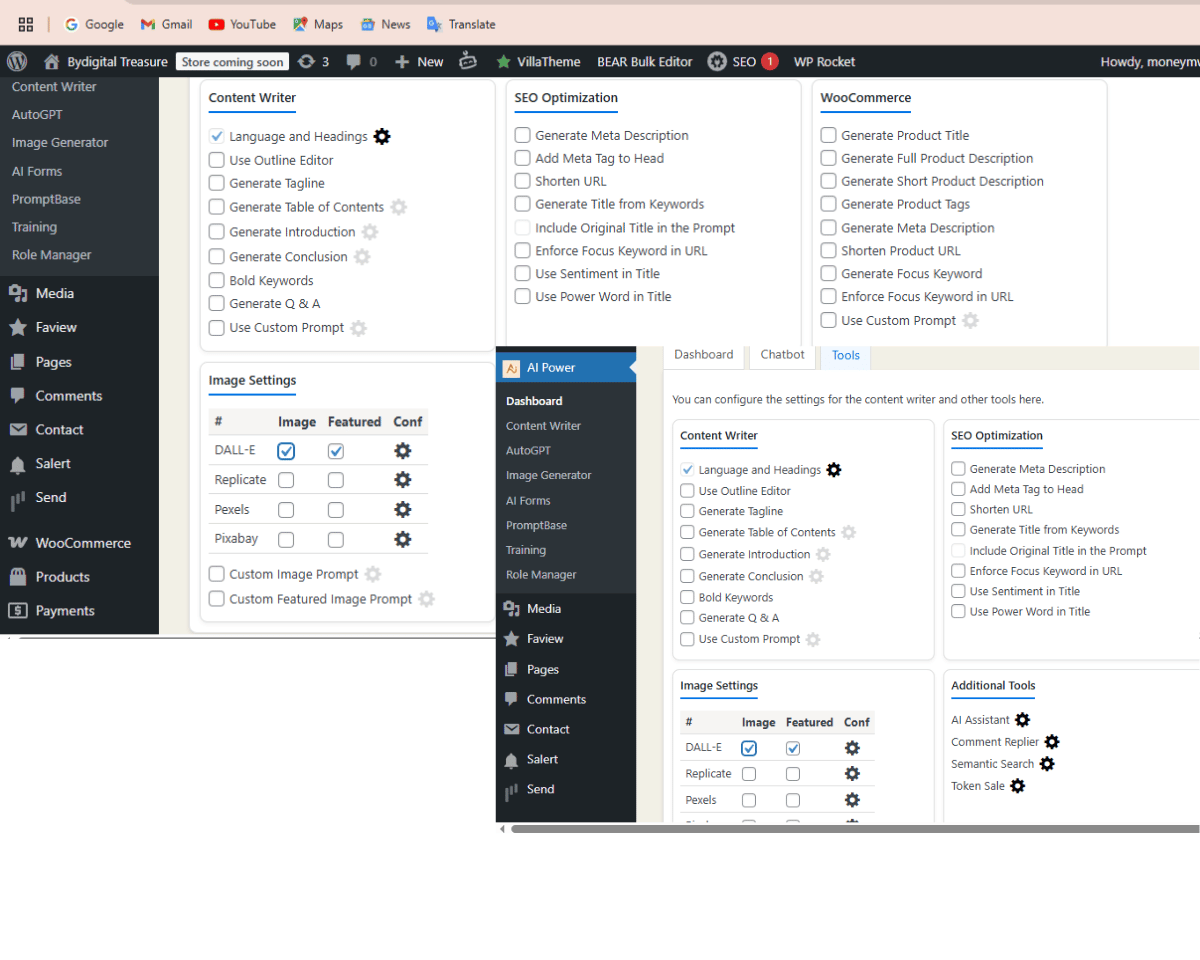
Task: Check Custom Featured Image Prompt in main page
Action: point(217,599)
